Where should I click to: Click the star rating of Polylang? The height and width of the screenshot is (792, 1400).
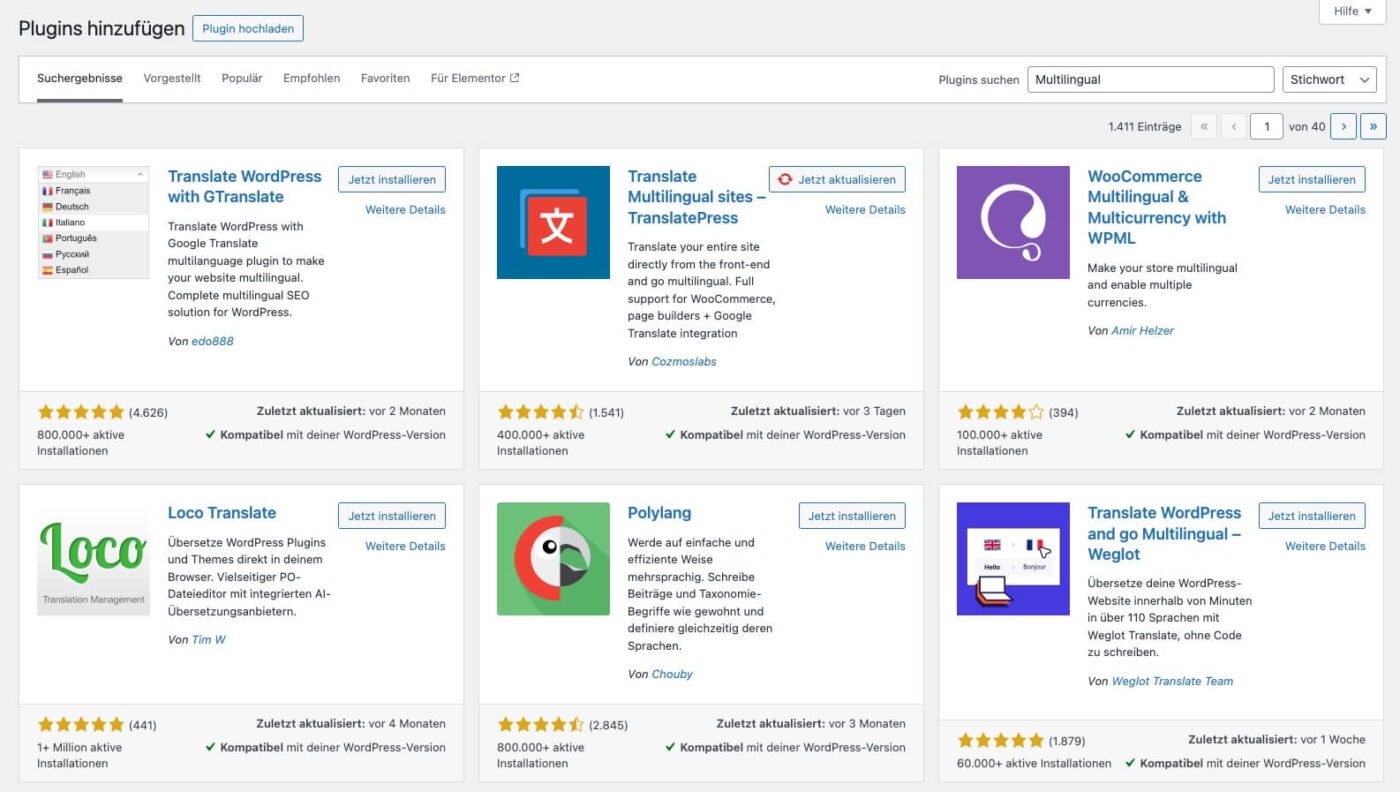(x=541, y=724)
